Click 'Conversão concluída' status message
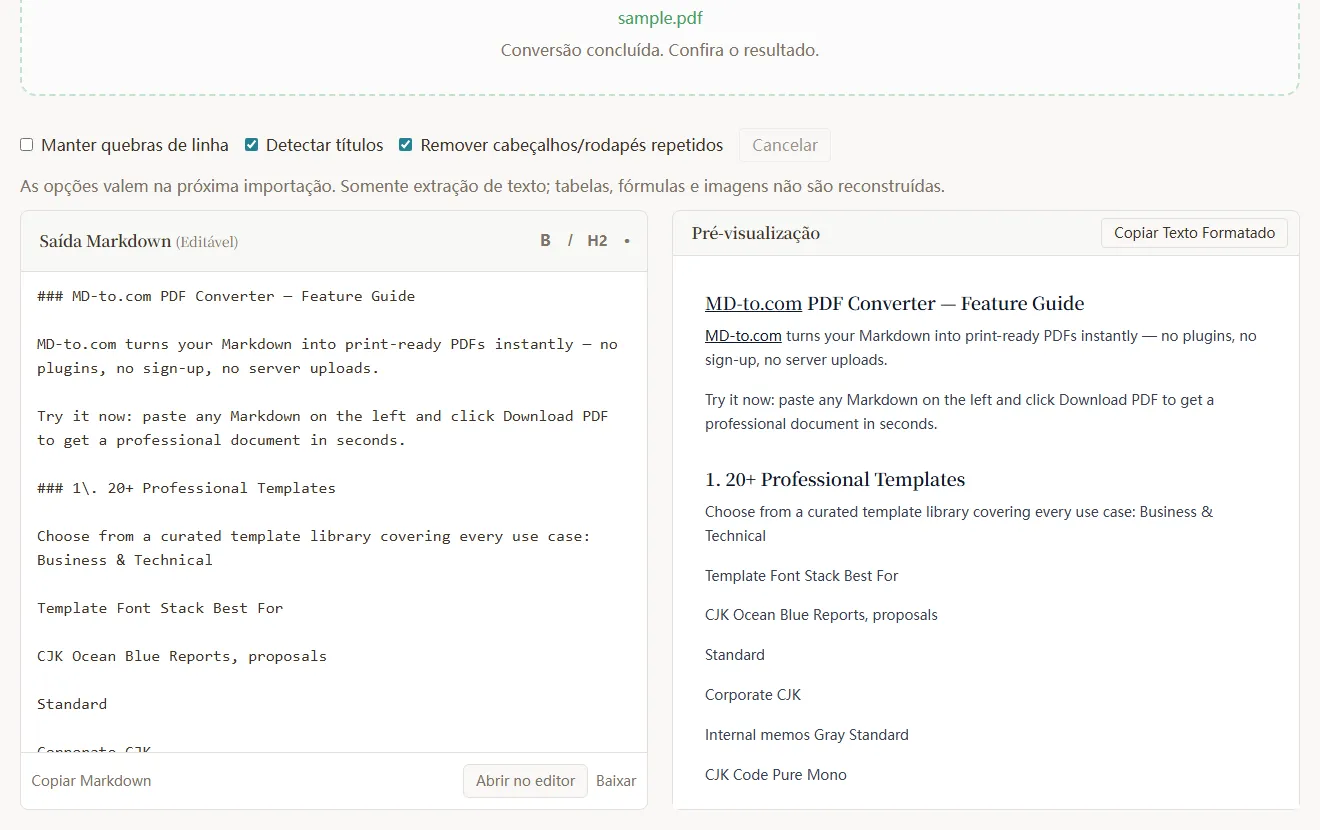The height and width of the screenshot is (830, 1320). point(660,50)
